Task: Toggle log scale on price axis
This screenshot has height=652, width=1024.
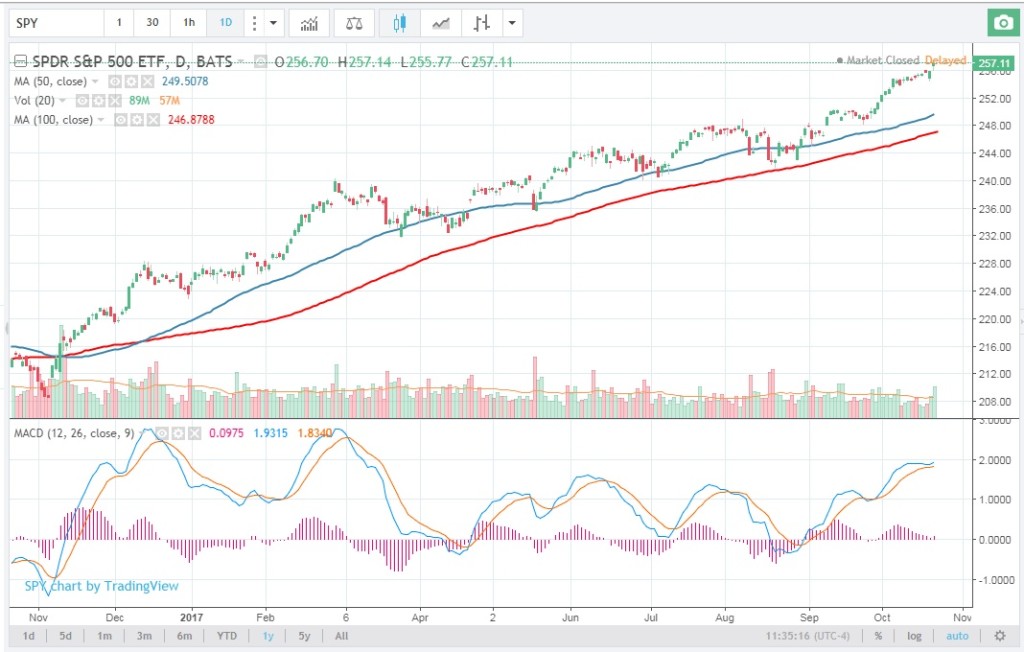Action: click(912, 636)
